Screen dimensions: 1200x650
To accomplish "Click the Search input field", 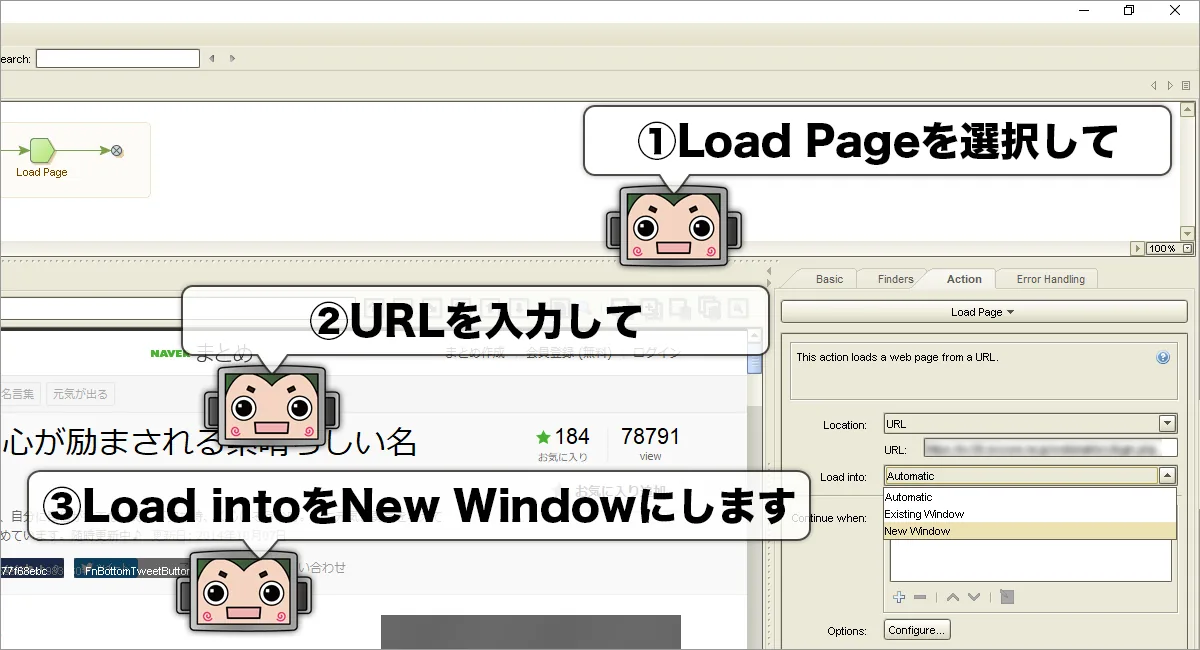I will (118, 59).
